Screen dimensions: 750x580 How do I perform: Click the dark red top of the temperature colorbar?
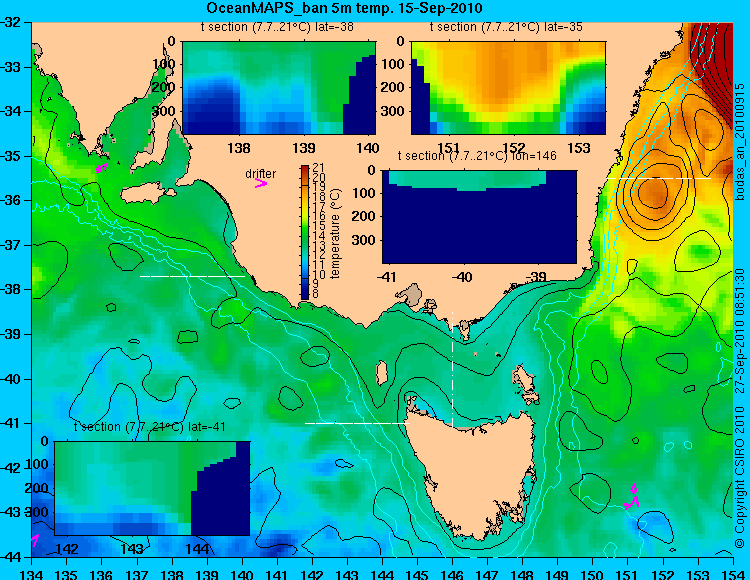(x=305, y=171)
